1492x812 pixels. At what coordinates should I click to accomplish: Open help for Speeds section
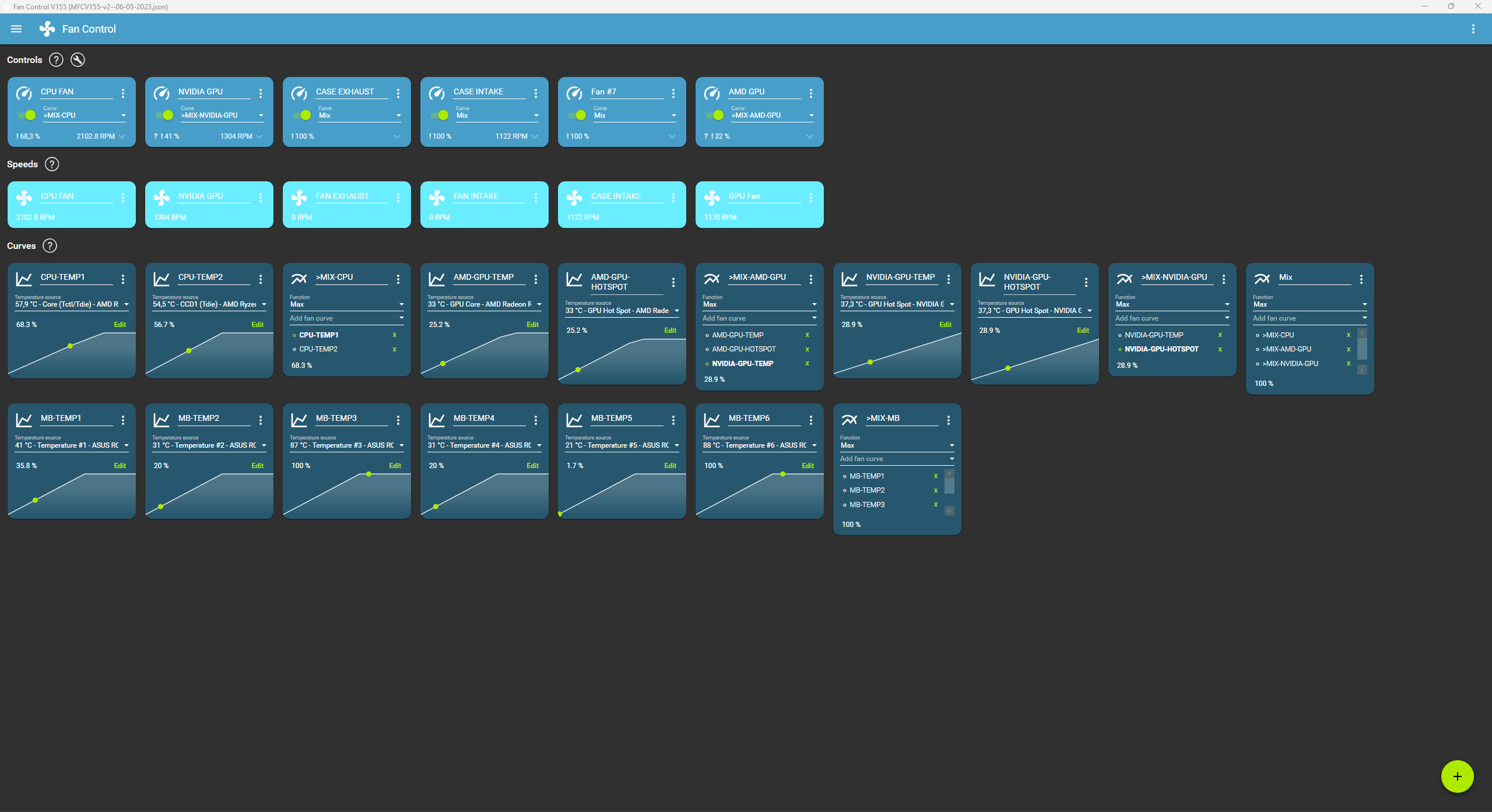coord(52,164)
